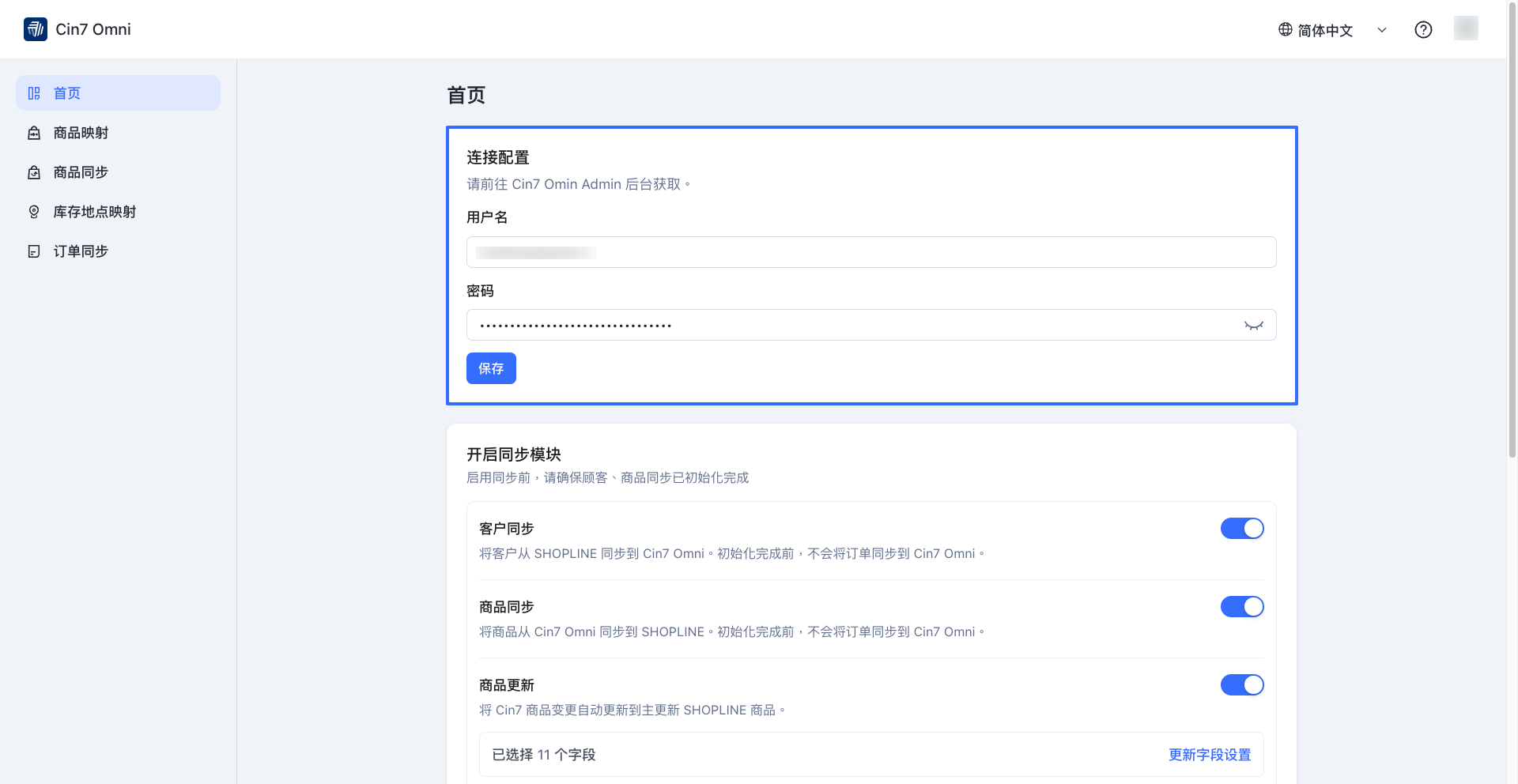1518x784 pixels.
Task: Navigate to 库存地点映射
Action: [x=118, y=212]
